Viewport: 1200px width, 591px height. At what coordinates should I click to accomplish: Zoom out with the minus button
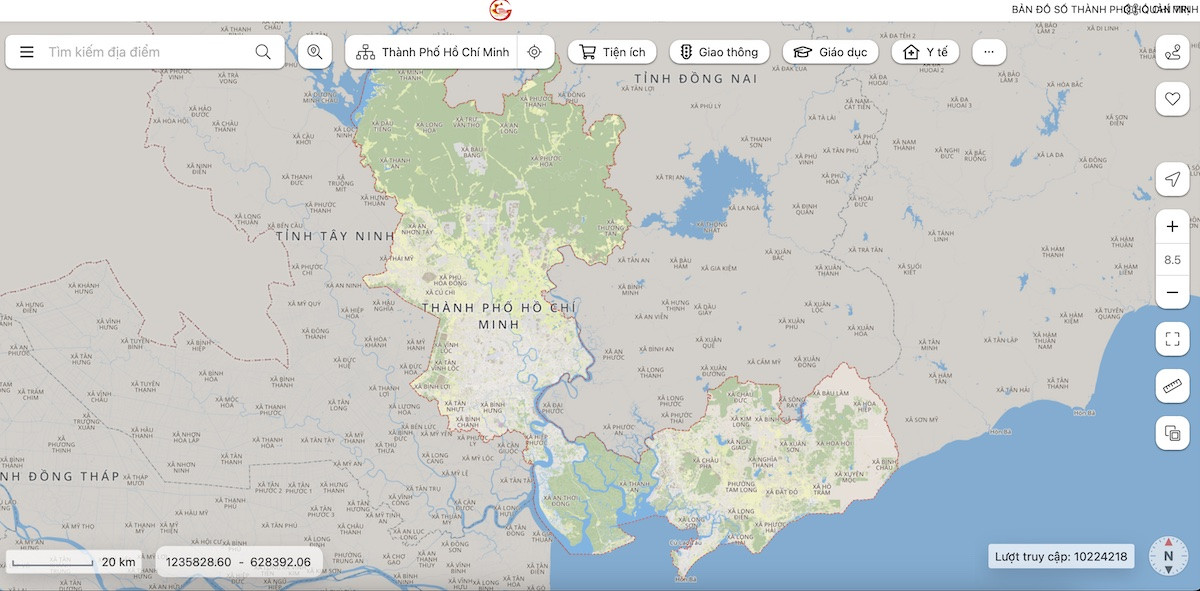(1172, 293)
